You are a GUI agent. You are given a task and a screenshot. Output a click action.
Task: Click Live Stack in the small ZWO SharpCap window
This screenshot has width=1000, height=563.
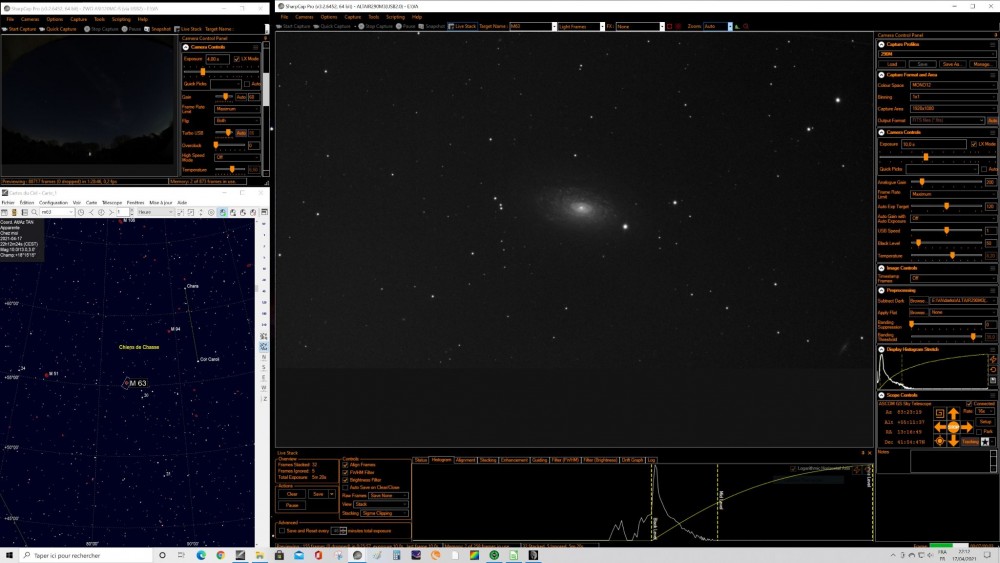188,29
